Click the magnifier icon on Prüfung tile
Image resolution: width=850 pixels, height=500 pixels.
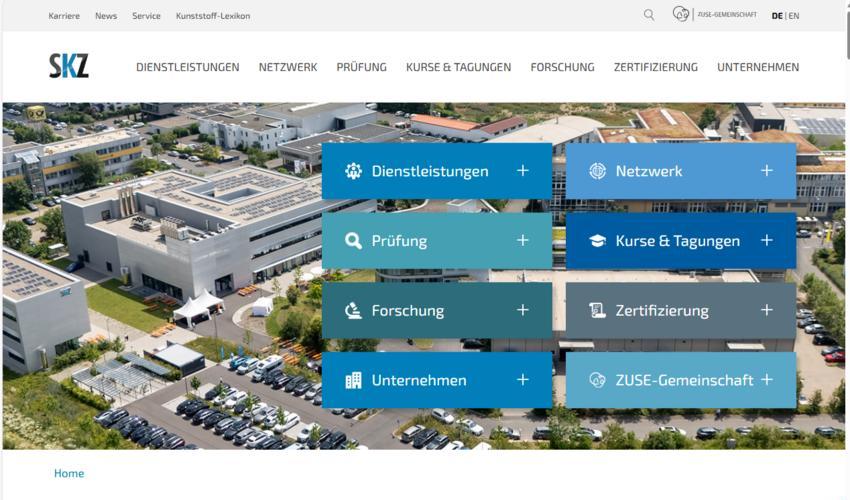(x=353, y=240)
